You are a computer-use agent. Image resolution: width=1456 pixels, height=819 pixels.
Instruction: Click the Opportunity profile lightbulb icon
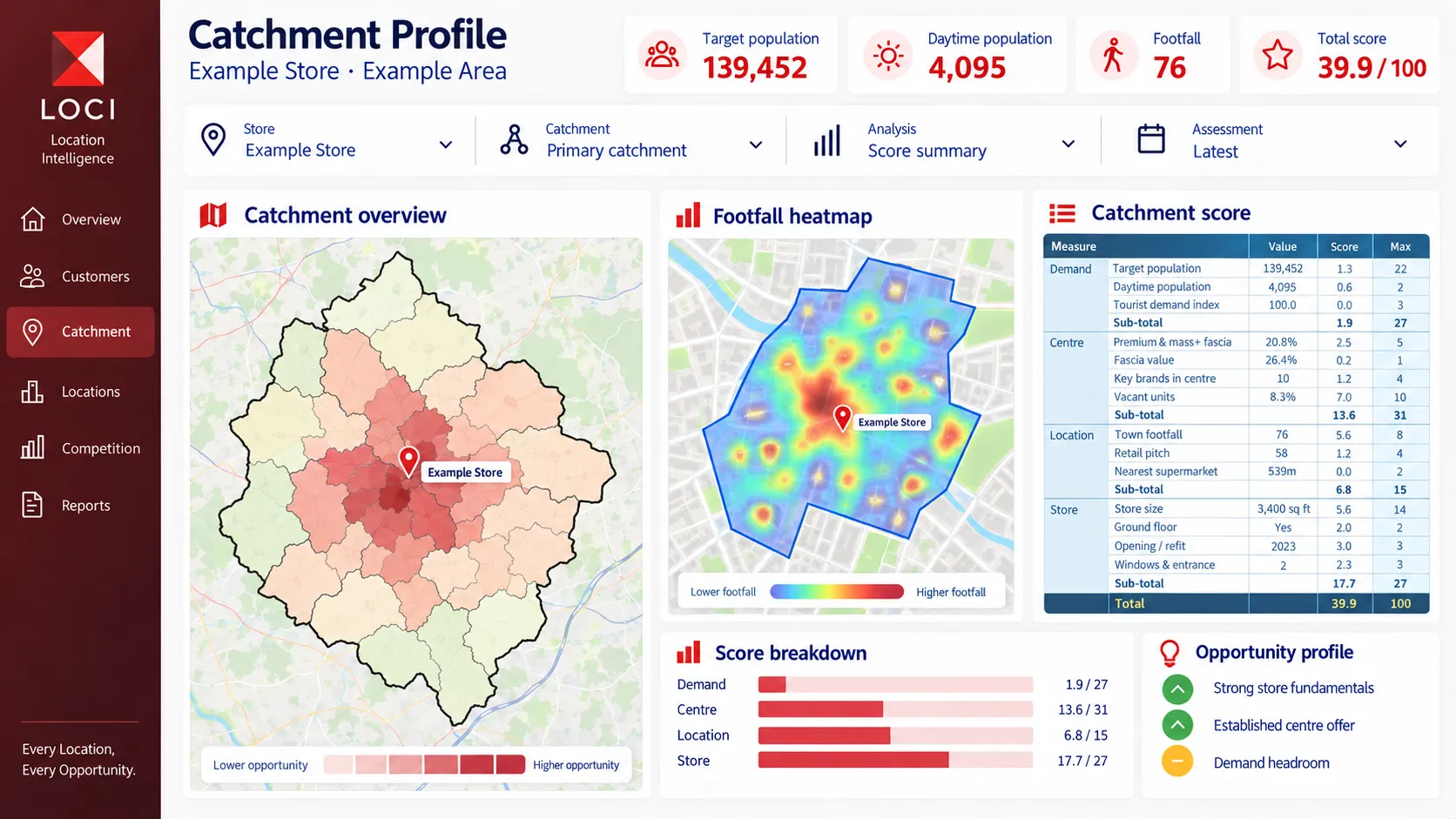pos(1170,653)
